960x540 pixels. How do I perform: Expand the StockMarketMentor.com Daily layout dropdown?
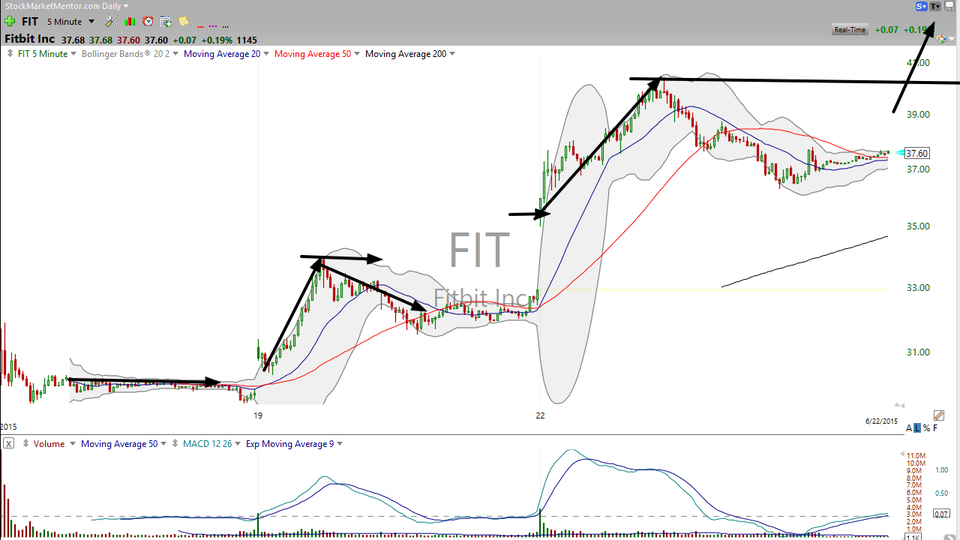[x=126, y=6]
